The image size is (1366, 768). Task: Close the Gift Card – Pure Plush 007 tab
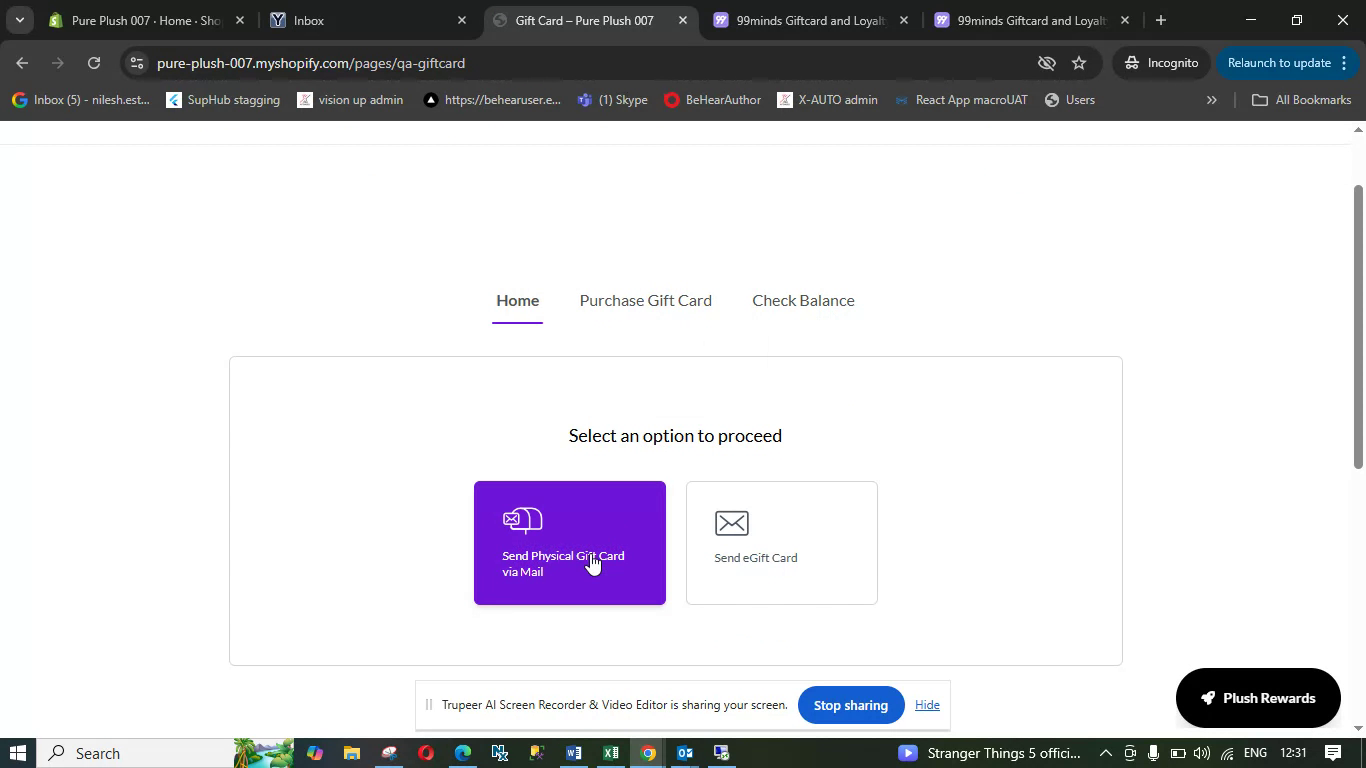coord(683,20)
